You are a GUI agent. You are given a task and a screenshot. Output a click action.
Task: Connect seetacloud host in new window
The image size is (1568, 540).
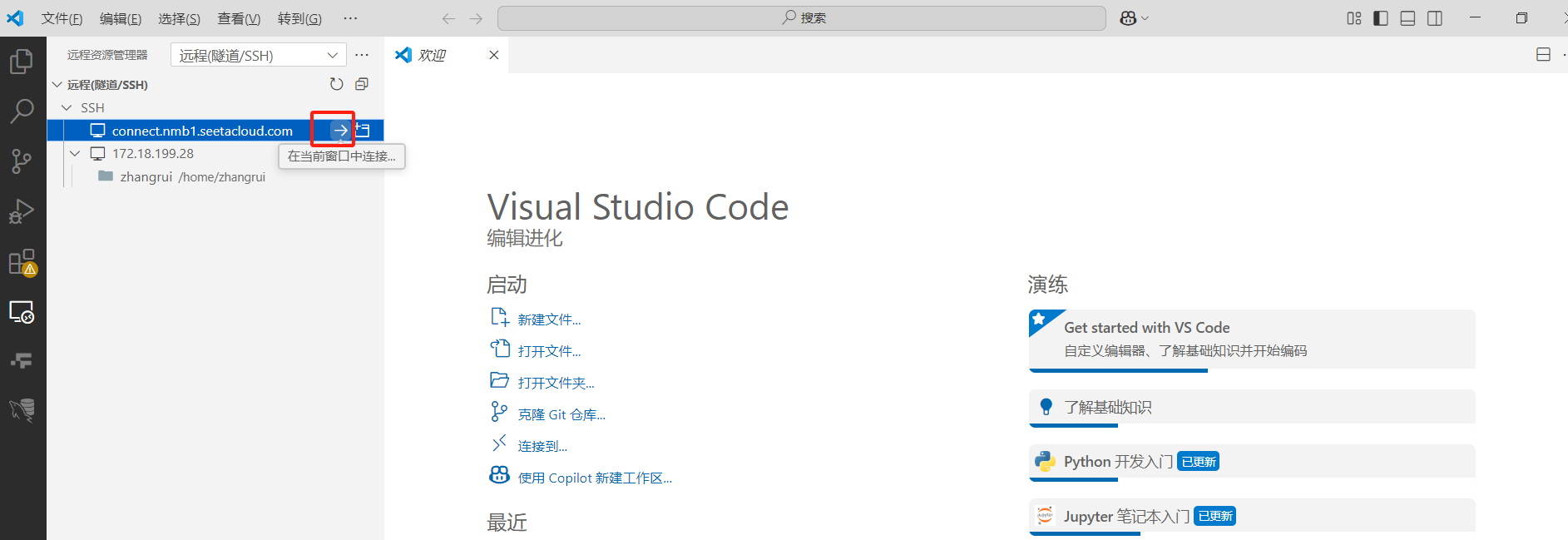click(363, 131)
